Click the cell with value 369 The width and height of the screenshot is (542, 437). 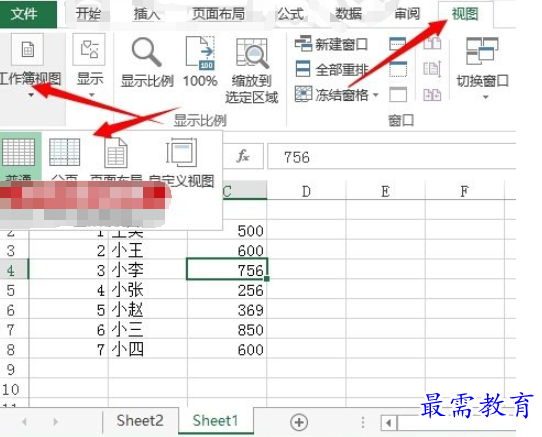tap(227, 309)
